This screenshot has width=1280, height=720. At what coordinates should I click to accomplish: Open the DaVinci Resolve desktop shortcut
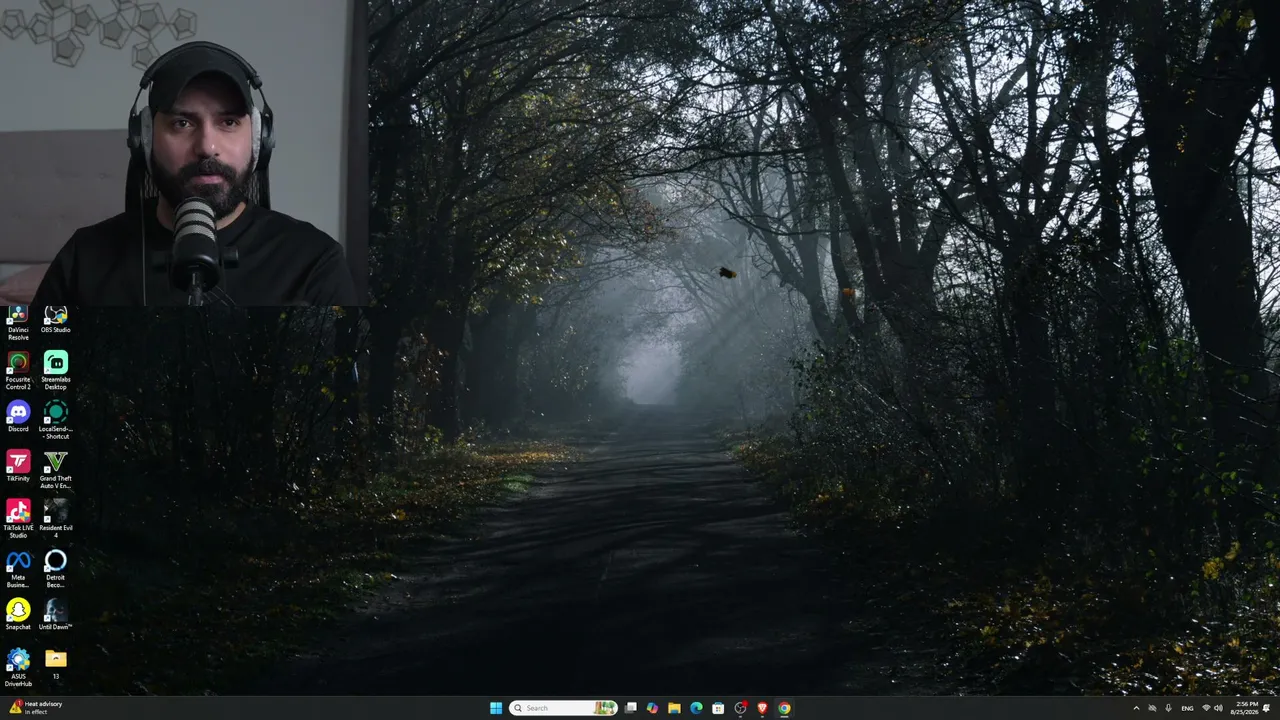point(18,323)
